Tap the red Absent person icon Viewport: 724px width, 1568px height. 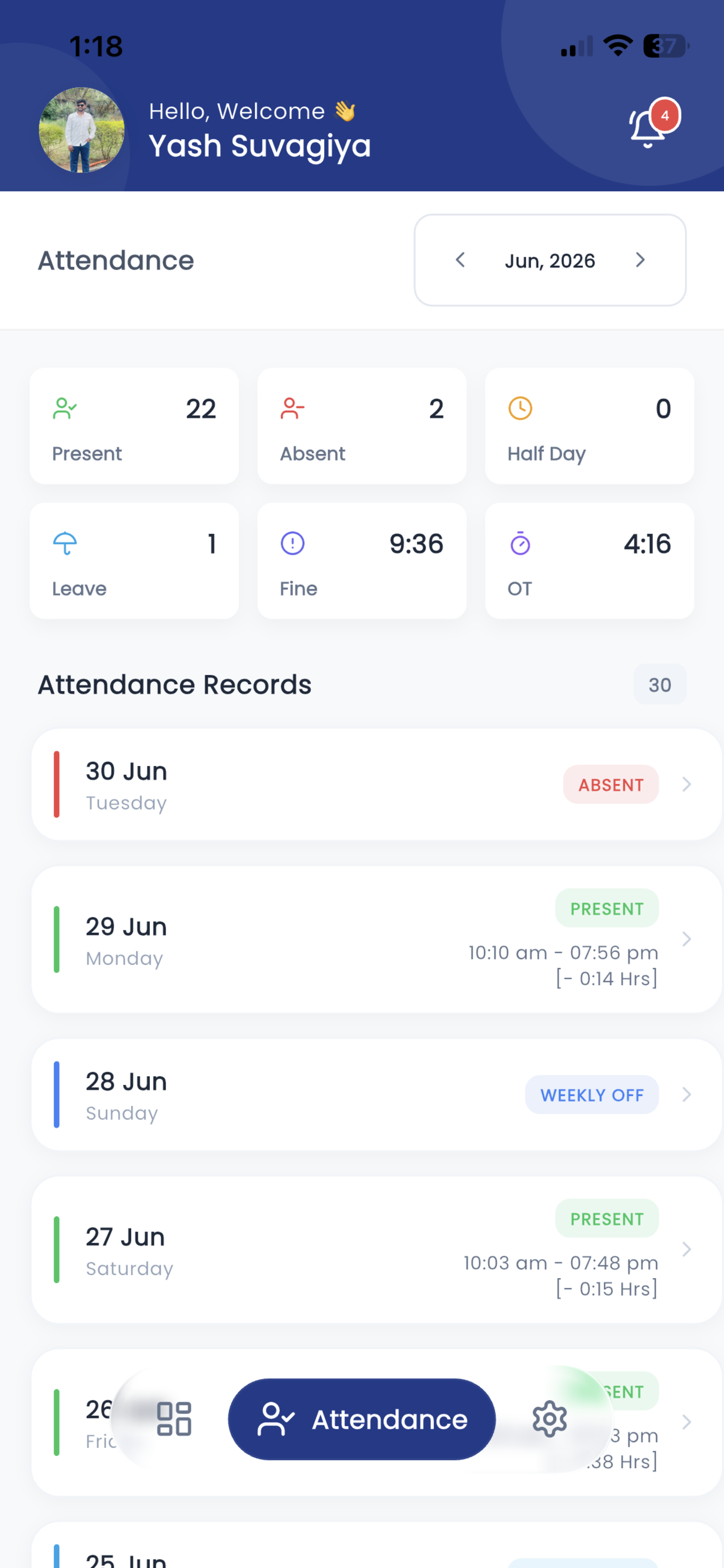(292, 408)
